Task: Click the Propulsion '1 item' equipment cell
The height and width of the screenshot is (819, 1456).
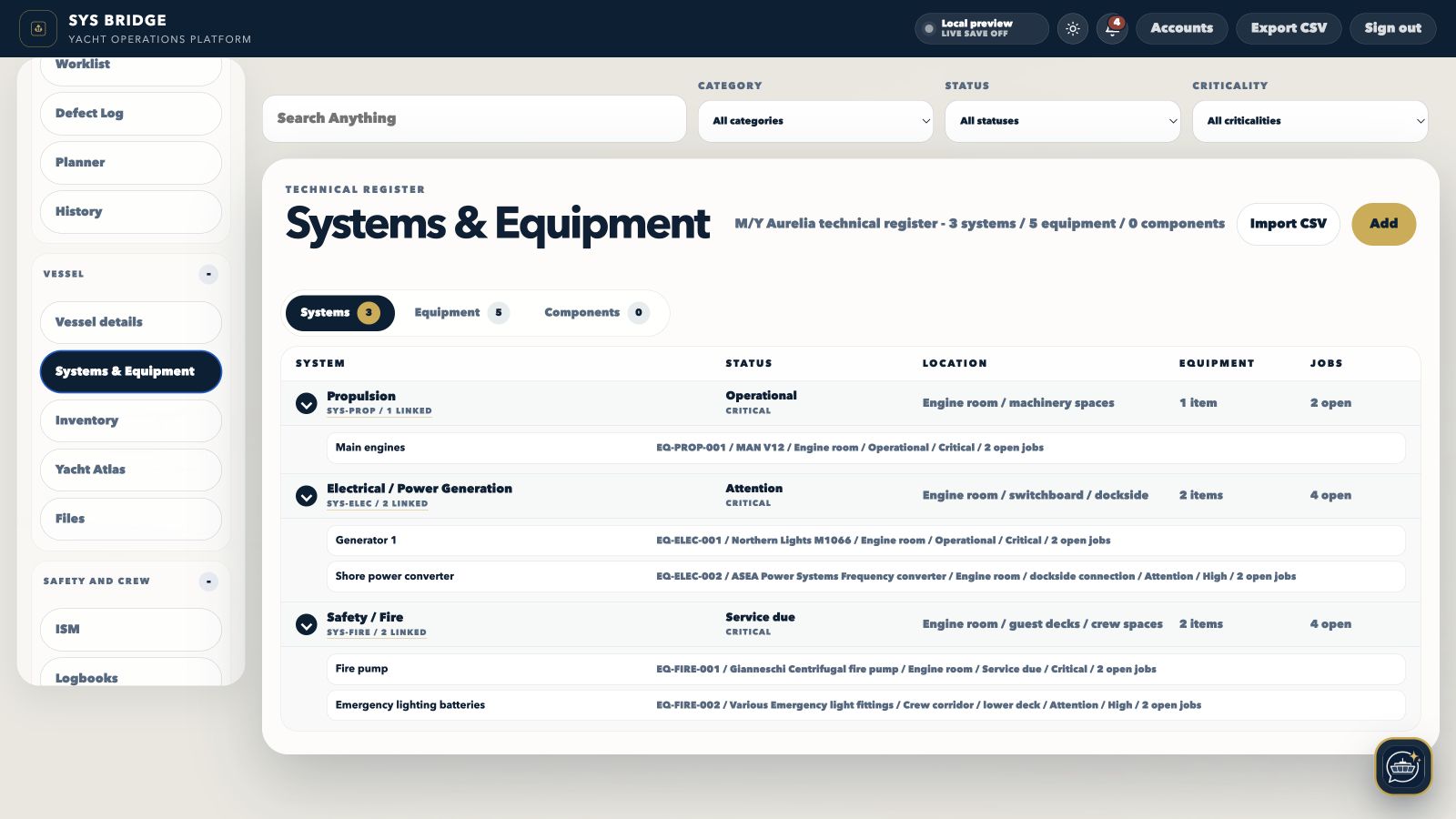Action: point(1198,403)
